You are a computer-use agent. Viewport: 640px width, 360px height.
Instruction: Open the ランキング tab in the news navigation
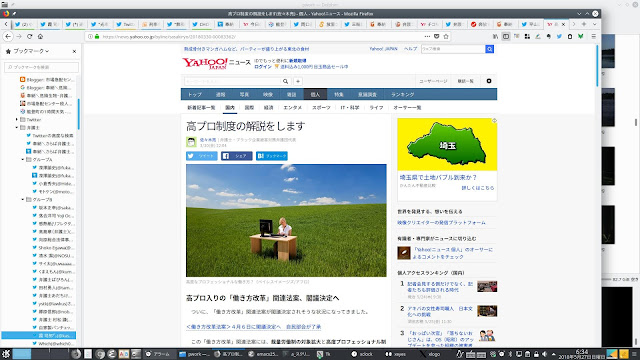(402, 94)
